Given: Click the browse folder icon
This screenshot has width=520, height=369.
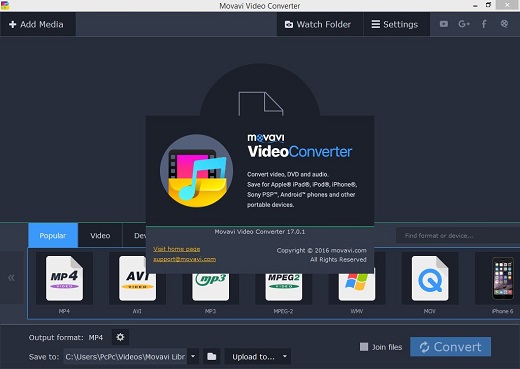Looking at the screenshot, I should 212,356.
